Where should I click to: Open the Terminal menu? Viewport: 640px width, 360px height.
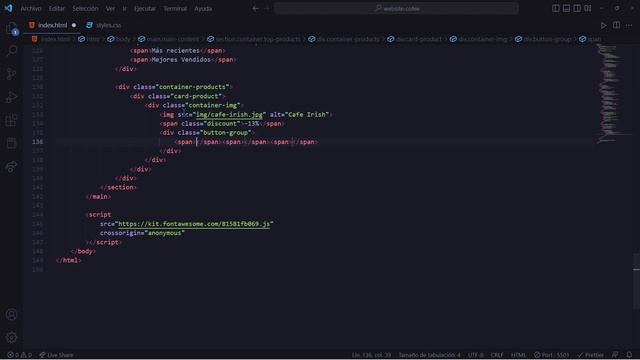175,8
